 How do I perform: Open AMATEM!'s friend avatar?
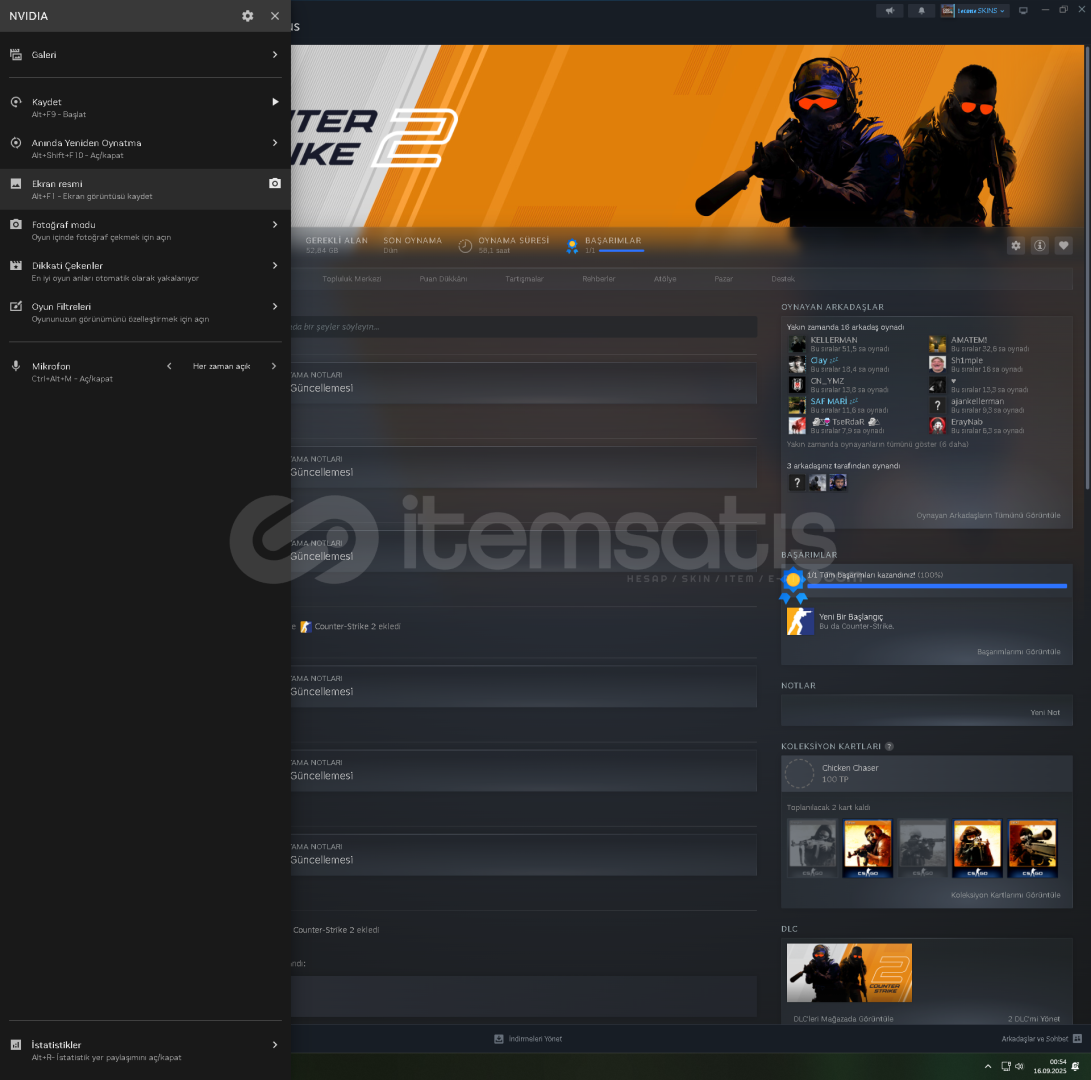937,344
